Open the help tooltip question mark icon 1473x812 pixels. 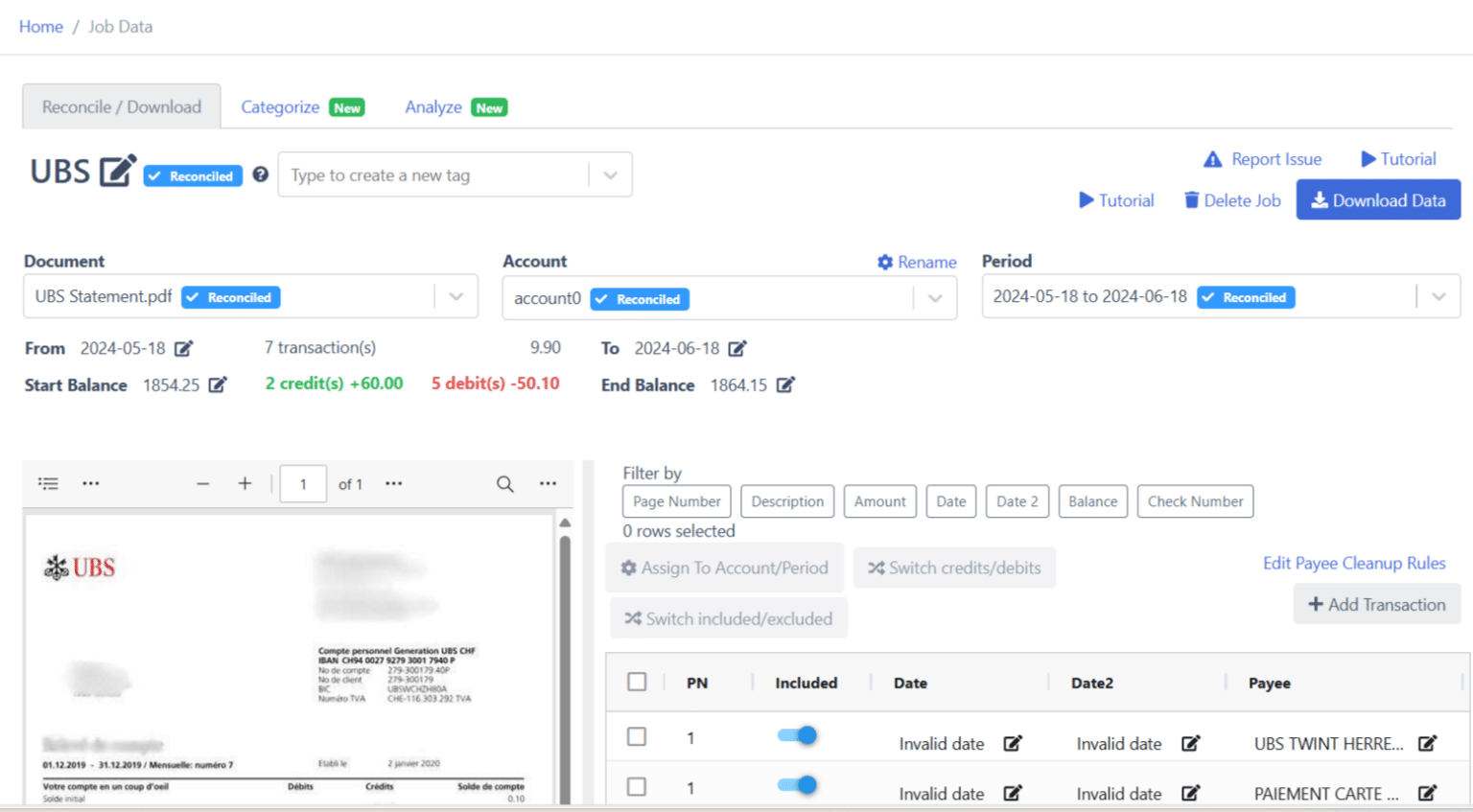pyautogui.click(x=260, y=176)
